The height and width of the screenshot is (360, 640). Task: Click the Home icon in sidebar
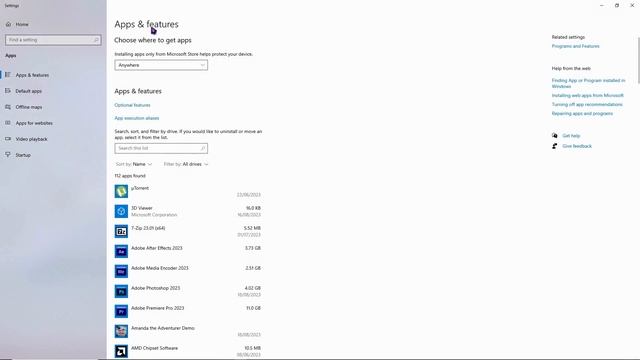pos(8,24)
